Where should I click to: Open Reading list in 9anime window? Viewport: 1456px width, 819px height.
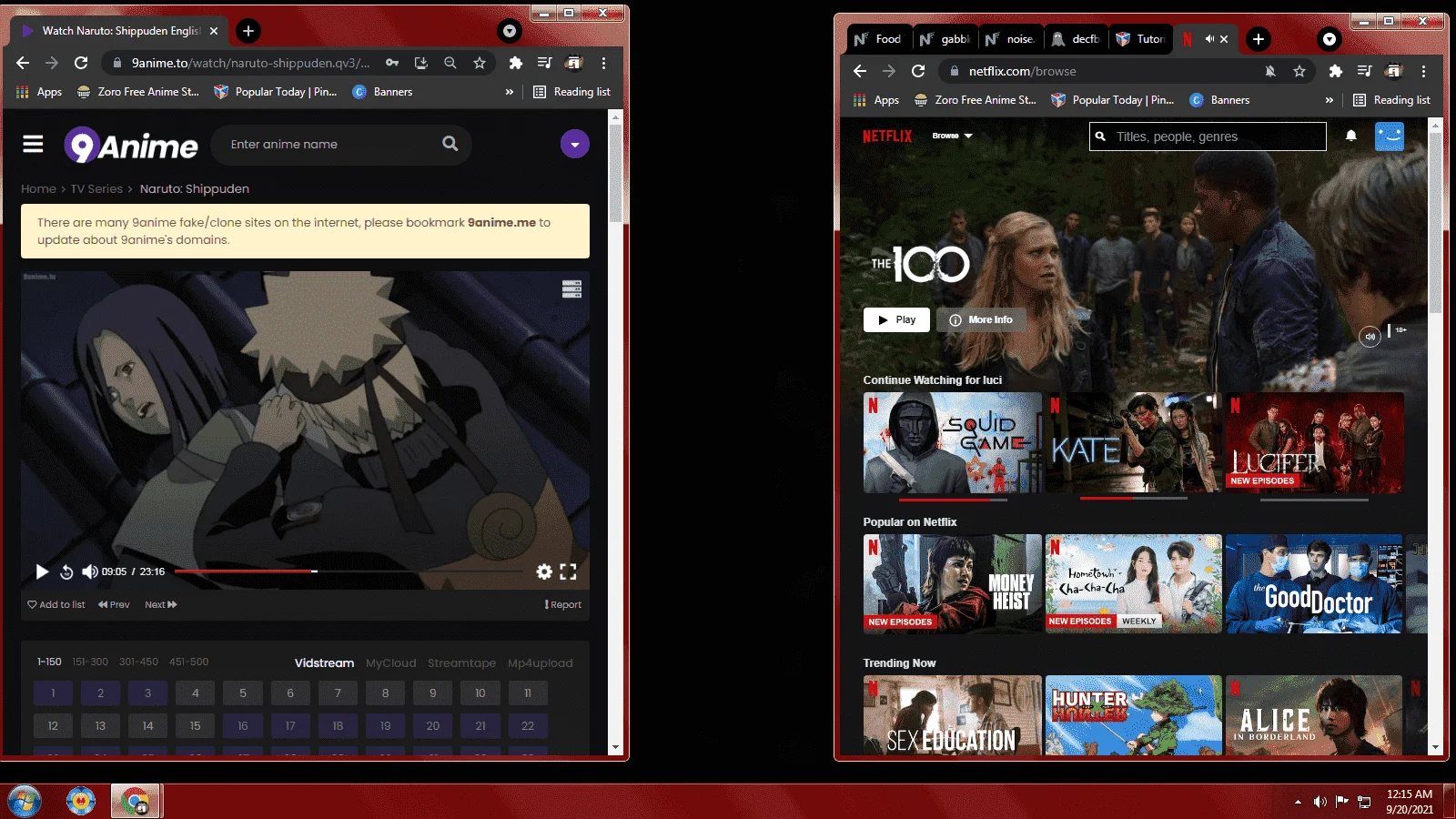(x=571, y=92)
